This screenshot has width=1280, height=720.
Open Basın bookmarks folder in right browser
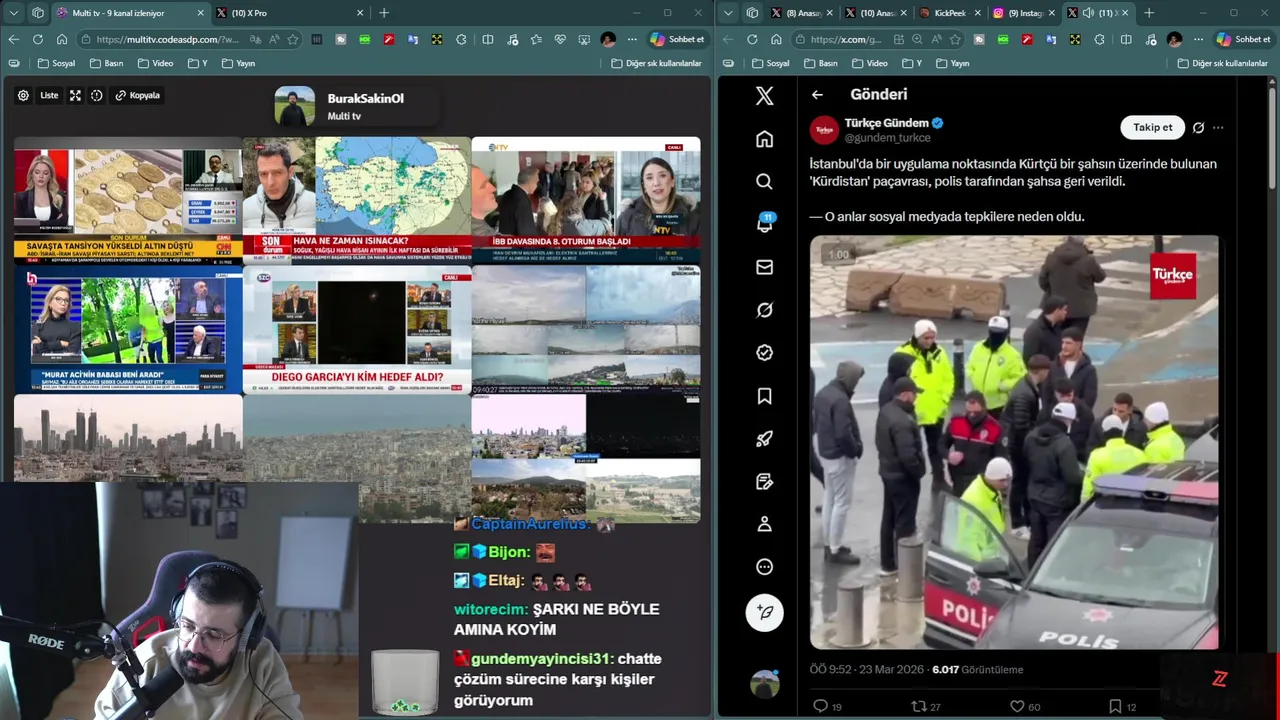(820, 63)
